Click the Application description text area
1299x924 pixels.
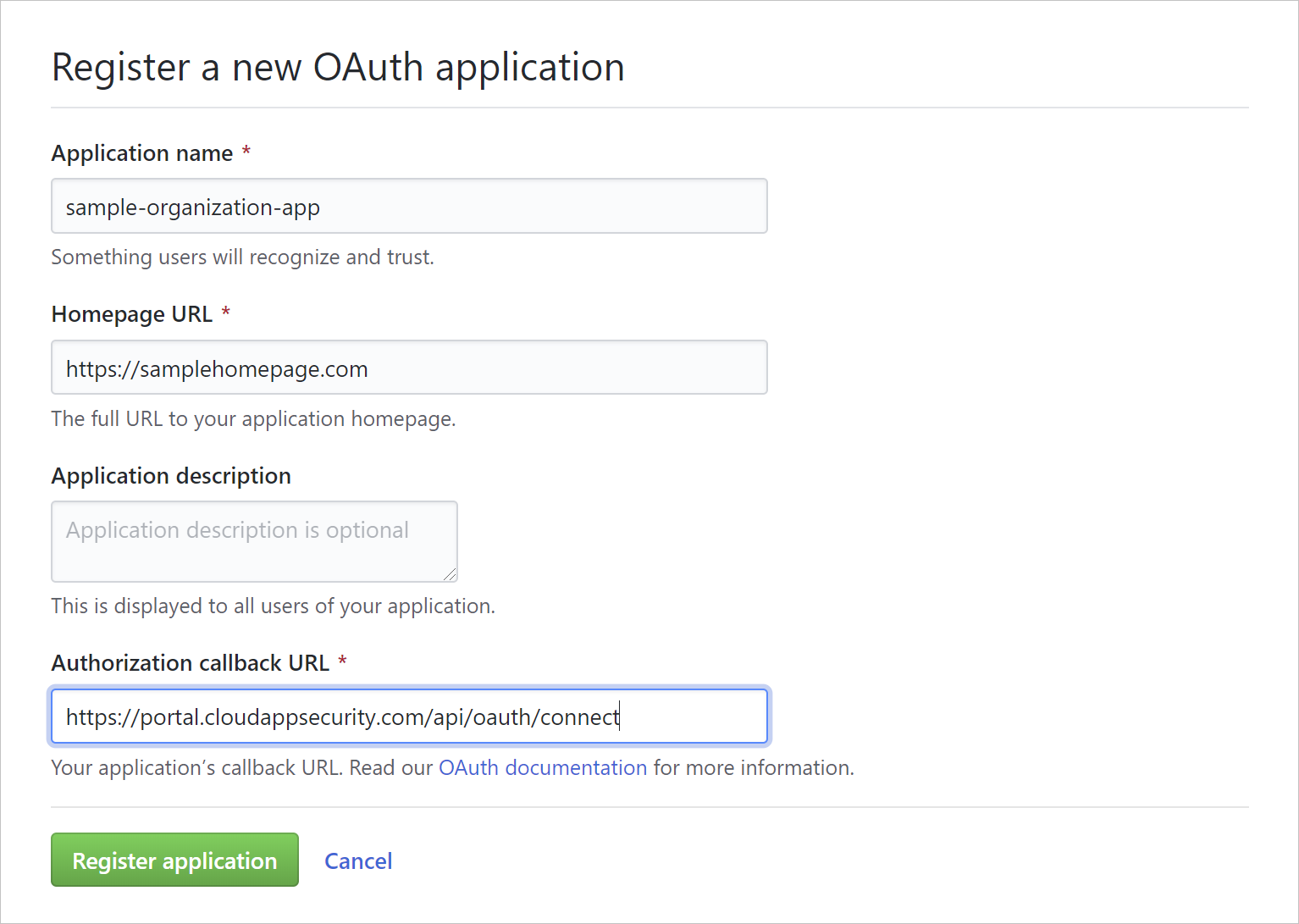pos(254,541)
